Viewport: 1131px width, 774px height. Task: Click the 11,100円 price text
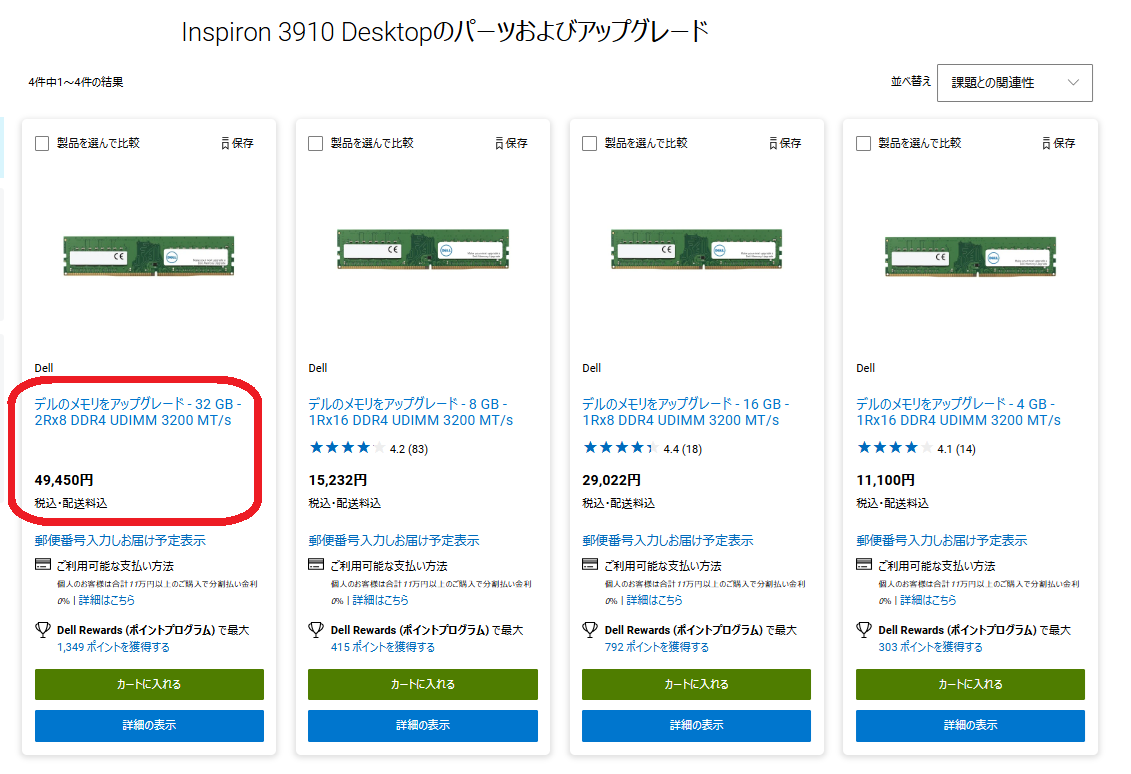click(x=886, y=480)
